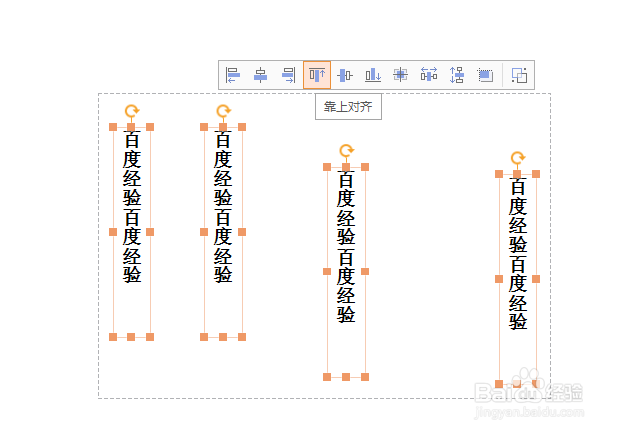
Task: Click the rotate handle of the leftmost text box
Action: click(x=132, y=111)
